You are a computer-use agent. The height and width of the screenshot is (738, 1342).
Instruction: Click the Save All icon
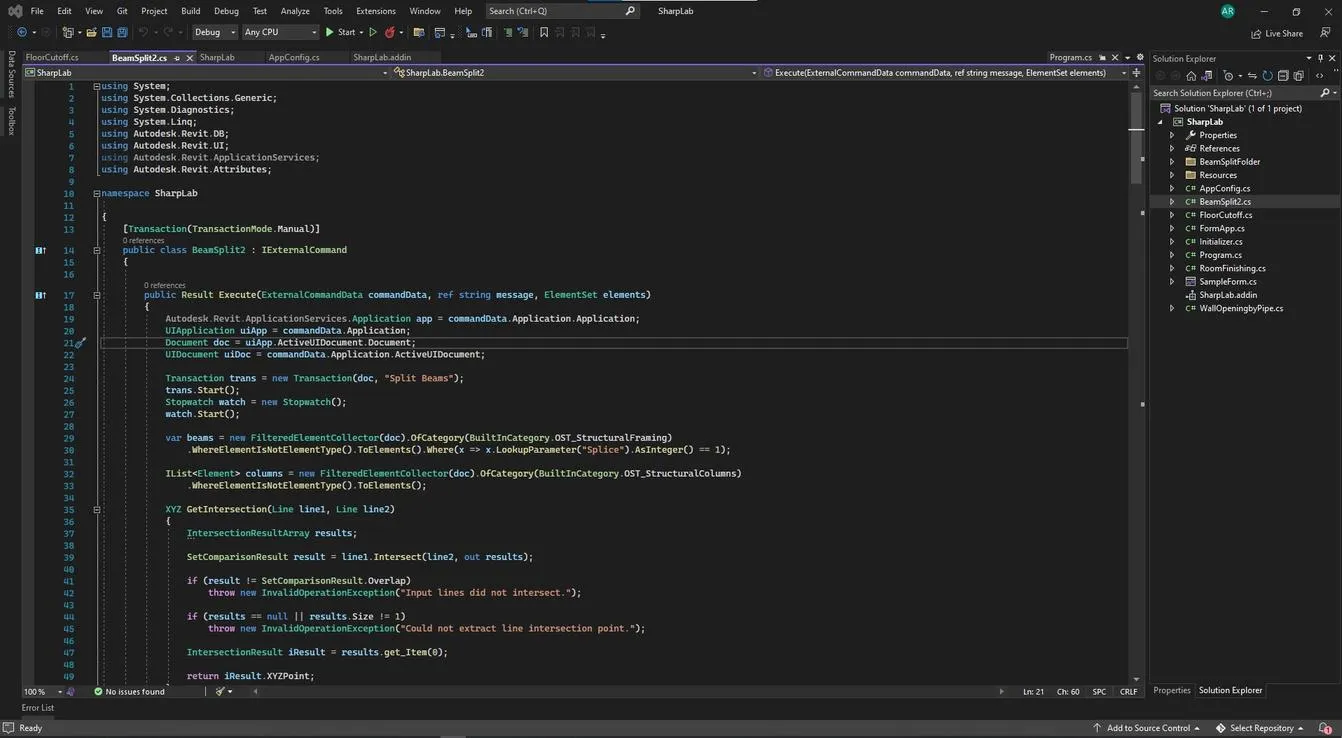tap(122, 32)
